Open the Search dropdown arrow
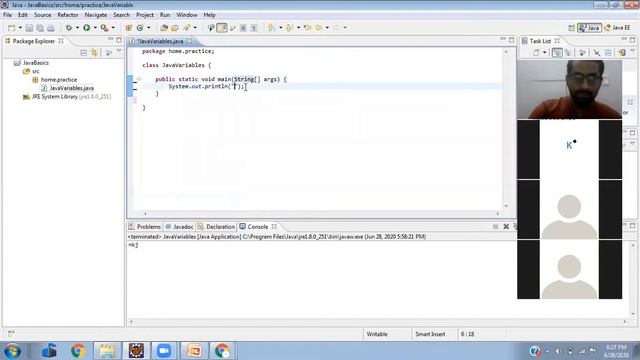Viewport: 640px width, 360px height. click(195, 28)
